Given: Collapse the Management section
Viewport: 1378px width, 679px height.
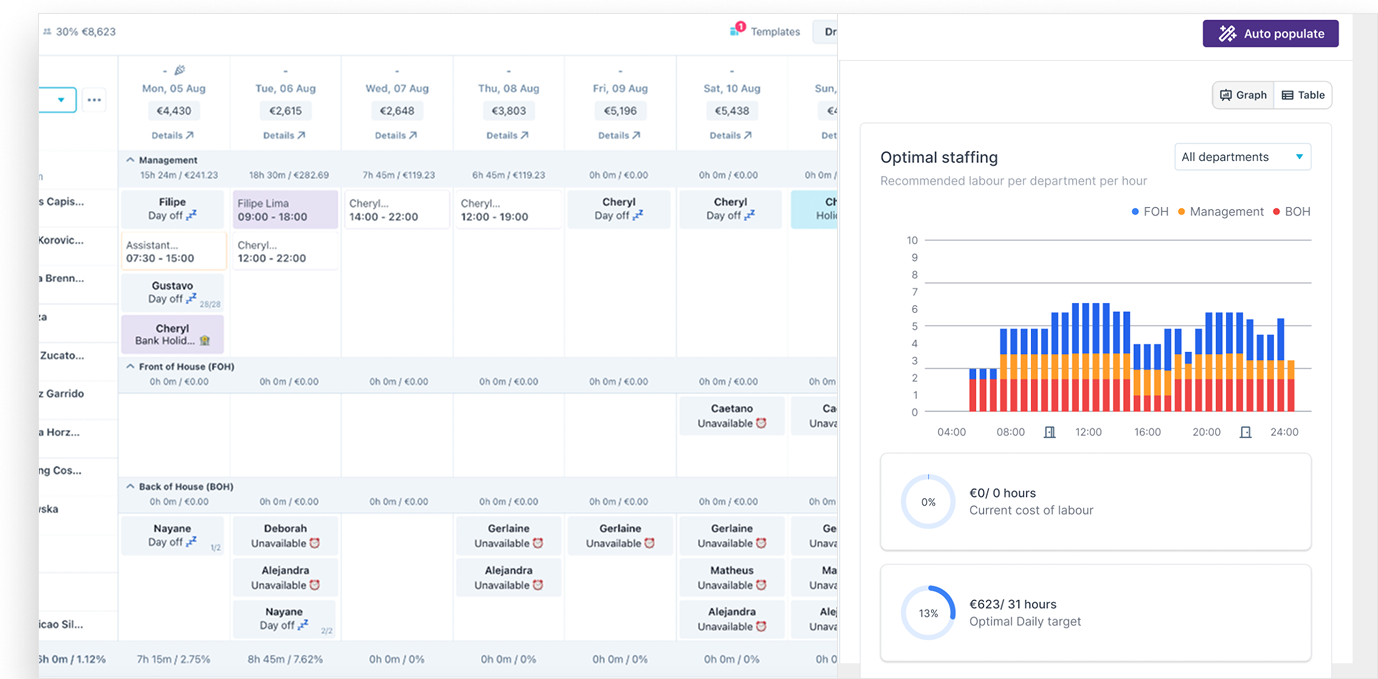Looking at the screenshot, I should click(130, 160).
